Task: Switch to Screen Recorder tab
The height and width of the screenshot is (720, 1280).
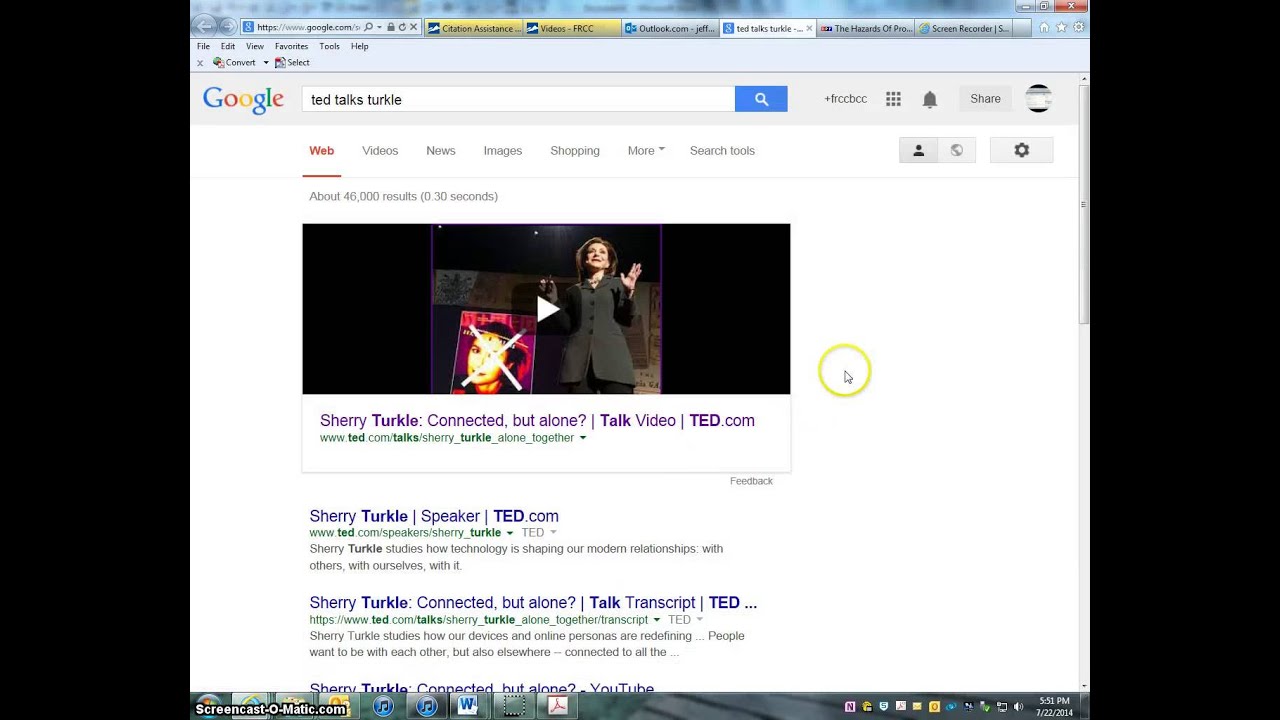Action: coord(964,28)
